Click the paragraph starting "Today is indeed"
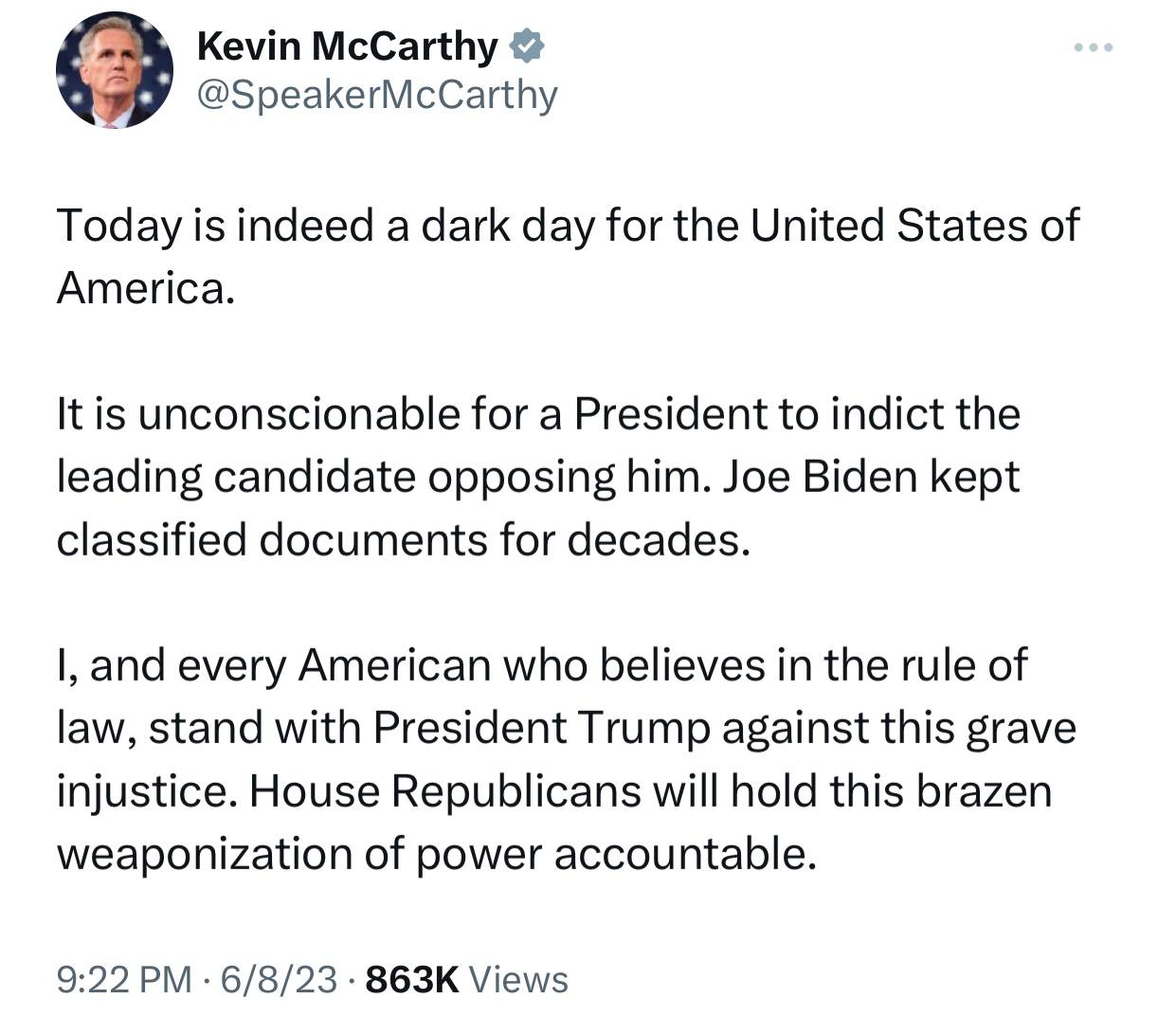 [567, 256]
